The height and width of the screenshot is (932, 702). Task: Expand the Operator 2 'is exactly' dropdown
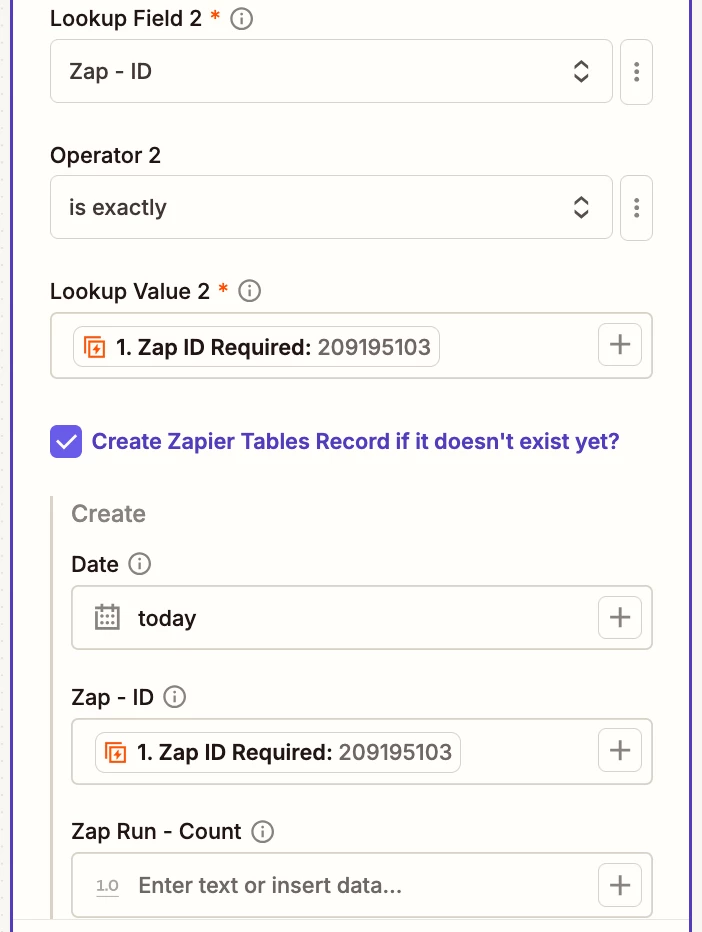pos(331,208)
